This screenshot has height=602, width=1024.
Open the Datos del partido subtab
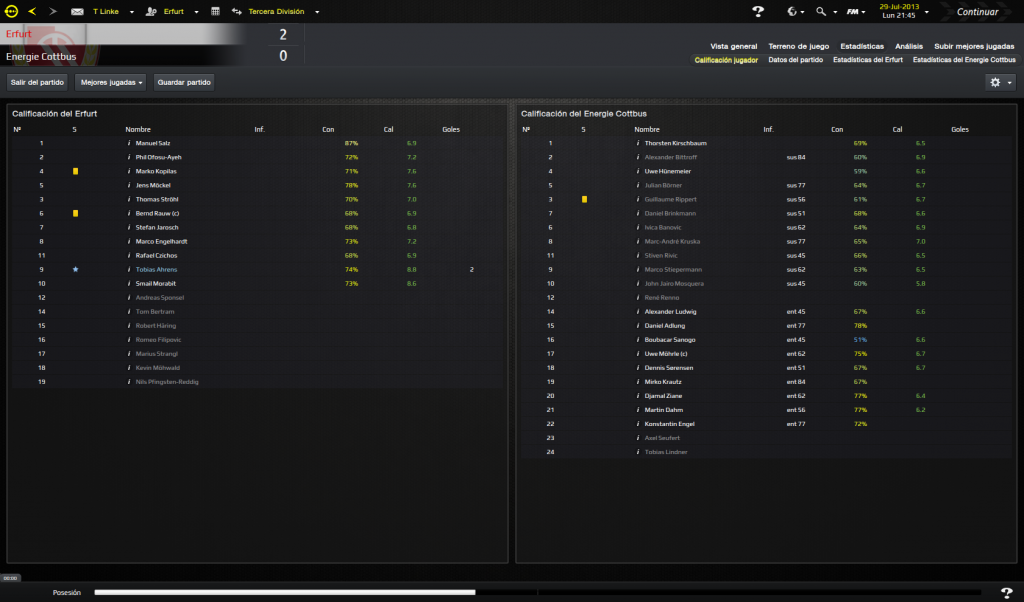[795, 60]
